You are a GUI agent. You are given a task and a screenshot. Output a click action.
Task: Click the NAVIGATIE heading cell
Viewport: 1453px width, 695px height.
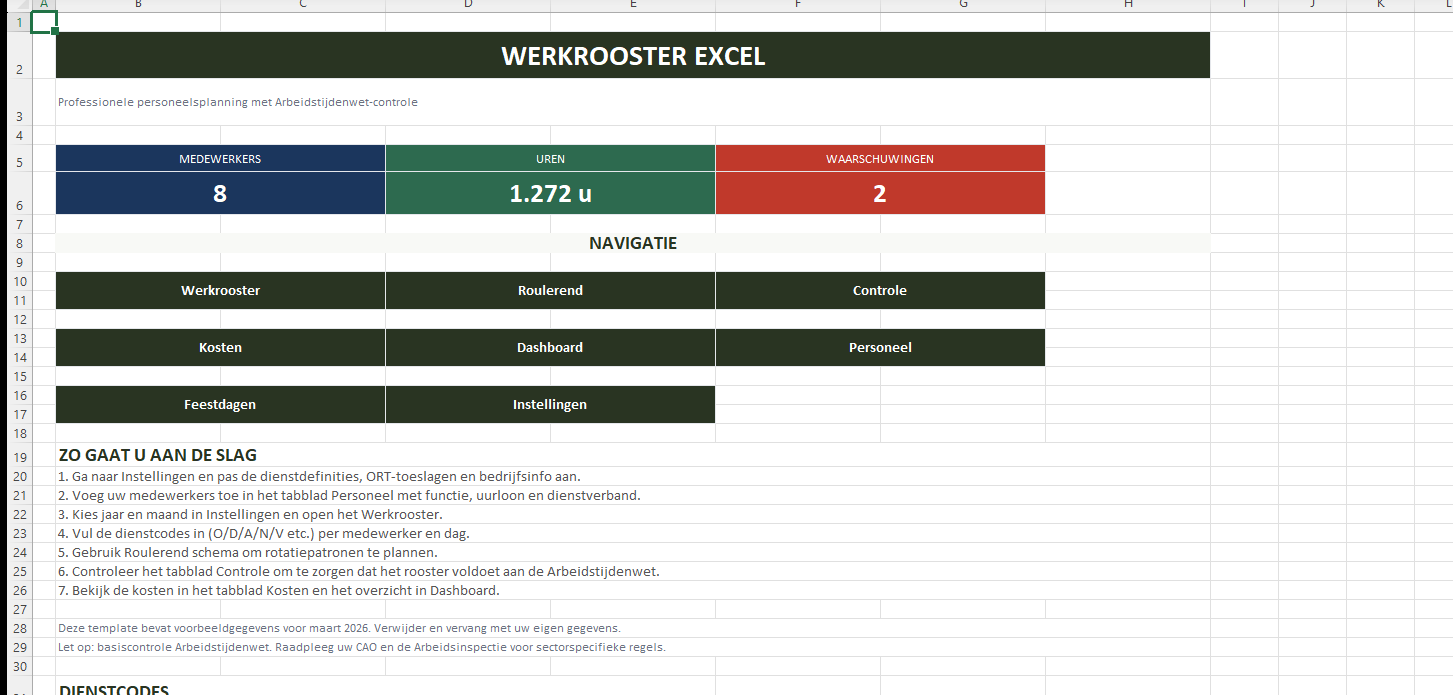coord(632,242)
